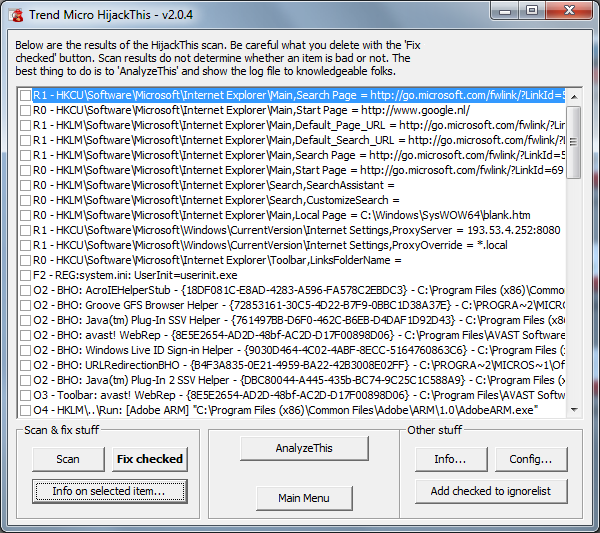Check the R0 HKCU Start Page google.nl checkbox
Screen dimensions: 600x533
pyautogui.click(x=26, y=110)
